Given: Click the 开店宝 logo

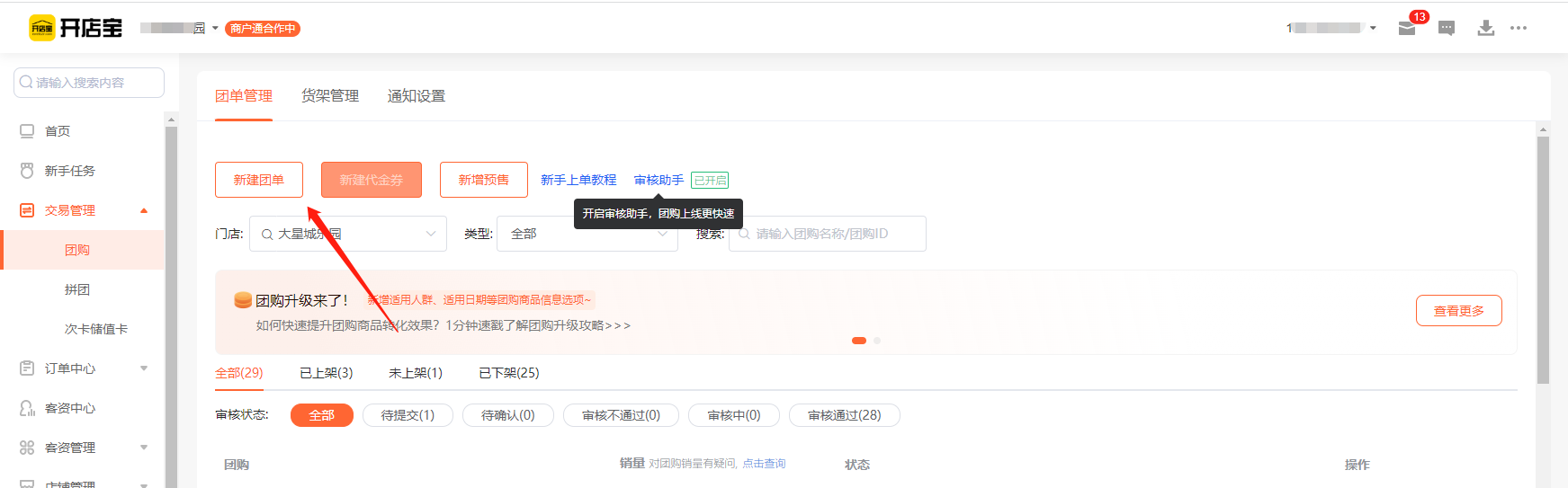Looking at the screenshot, I should [x=76, y=28].
